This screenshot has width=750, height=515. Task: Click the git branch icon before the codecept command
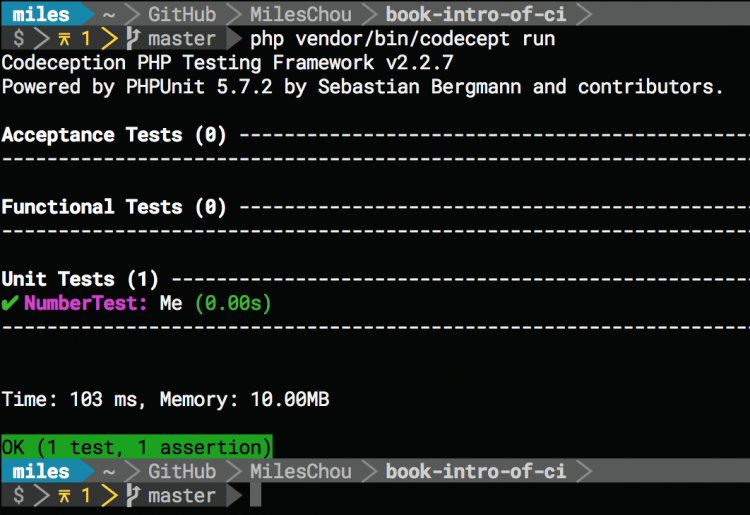pyautogui.click(x=133, y=39)
